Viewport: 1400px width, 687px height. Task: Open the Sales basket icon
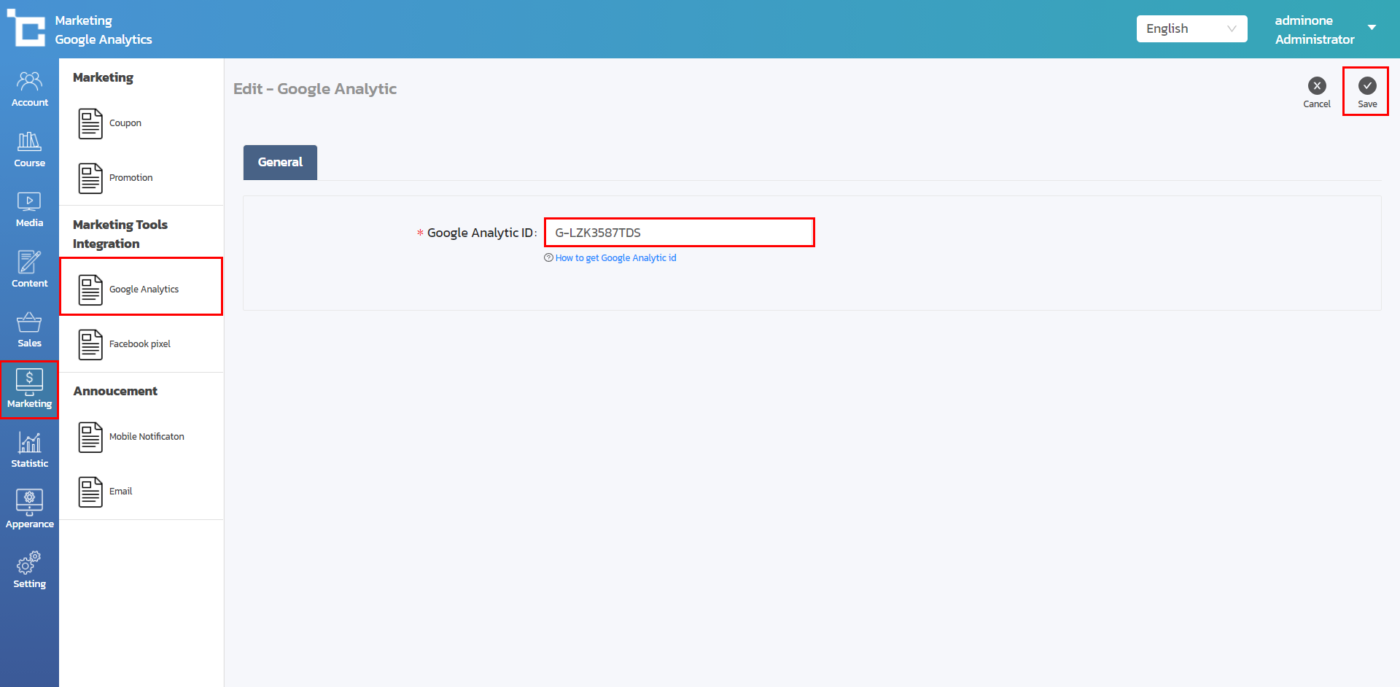pos(29,329)
